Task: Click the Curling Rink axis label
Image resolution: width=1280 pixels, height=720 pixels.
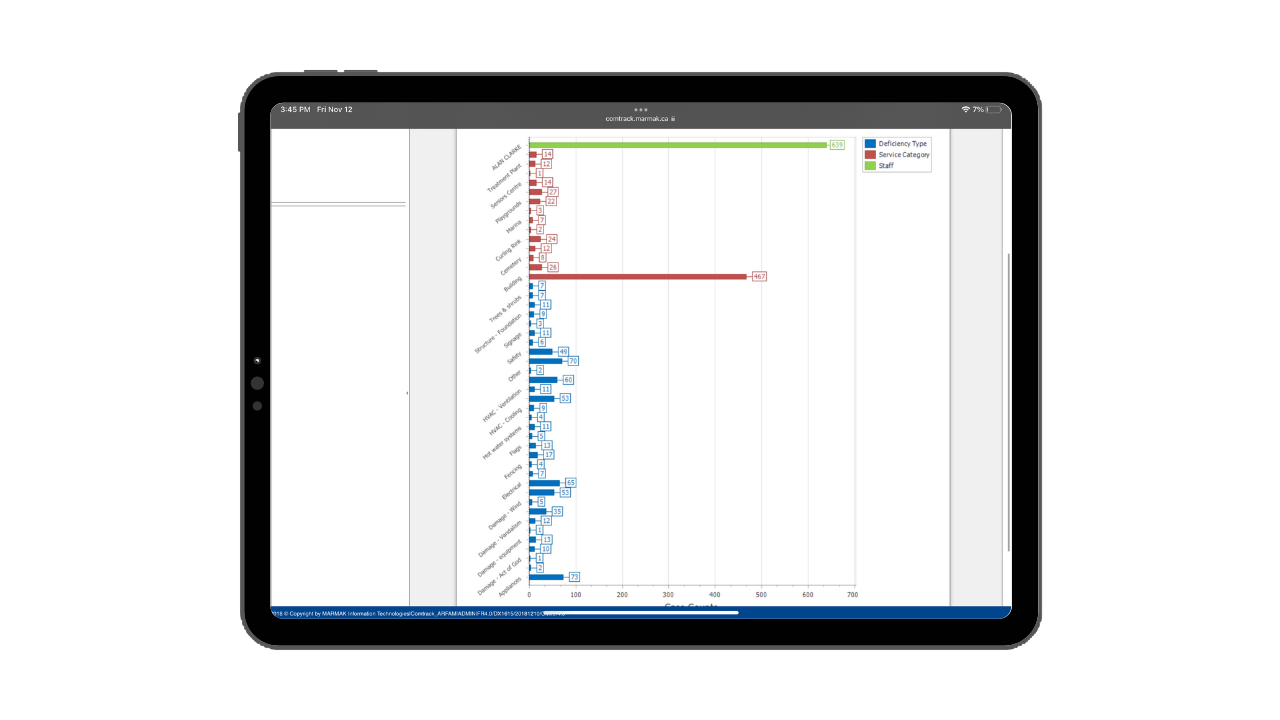Action: coord(509,249)
